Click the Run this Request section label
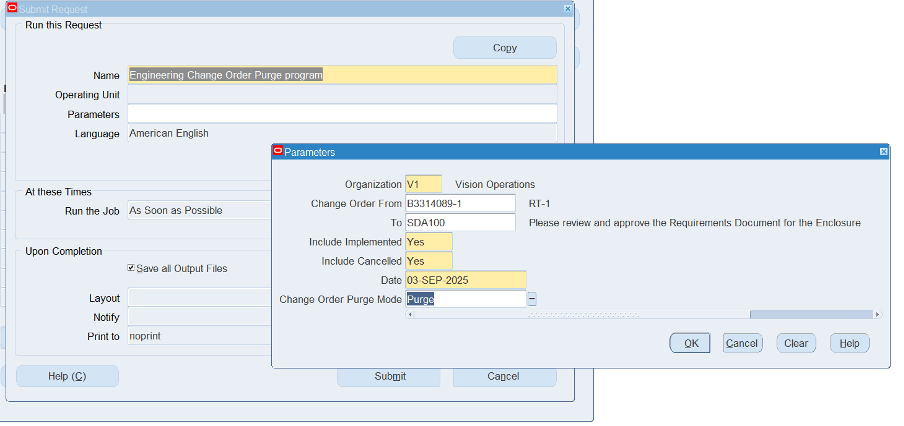The image size is (904, 426). coord(63,25)
